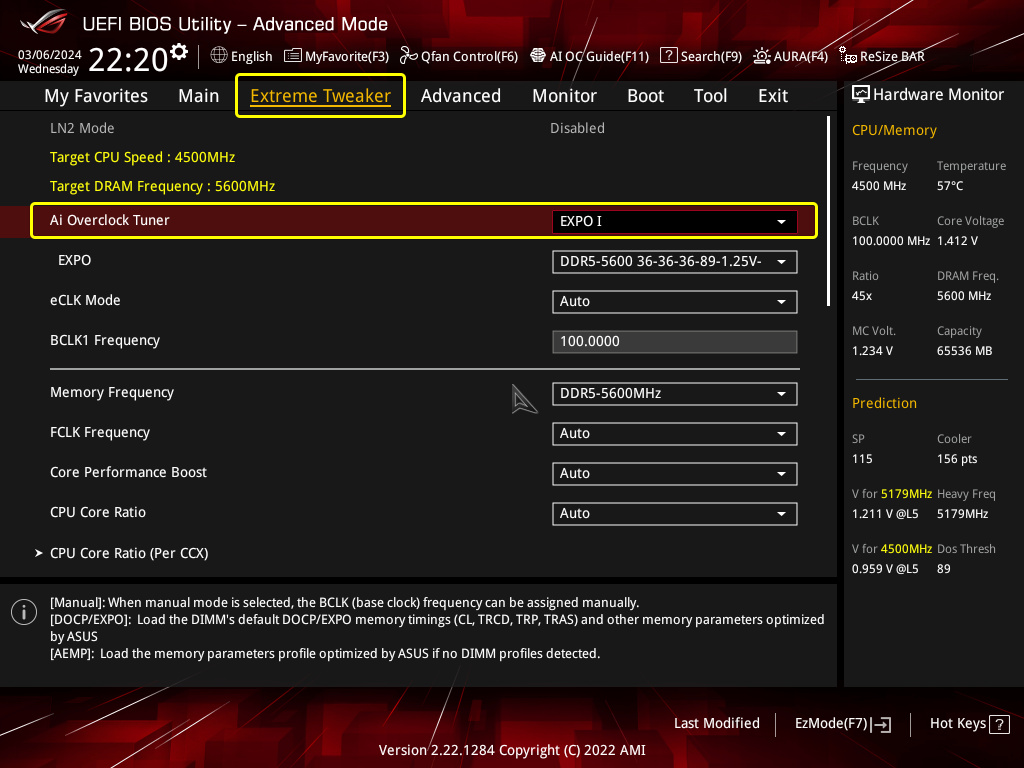Click the Hot Keys question mark icon

click(999, 724)
